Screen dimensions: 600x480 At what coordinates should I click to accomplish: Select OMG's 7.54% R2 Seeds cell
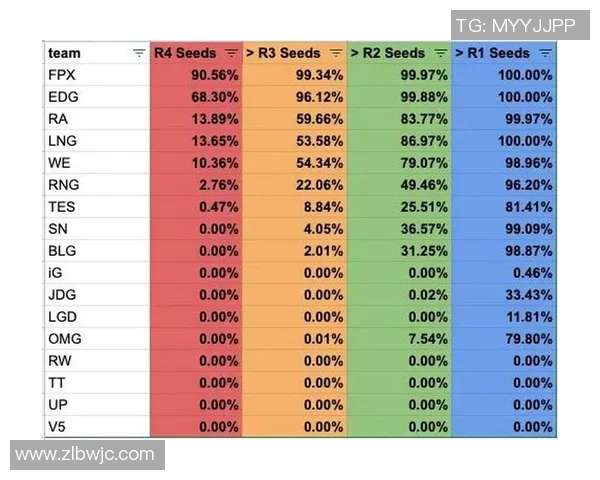pyautogui.click(x=400, y=338)
